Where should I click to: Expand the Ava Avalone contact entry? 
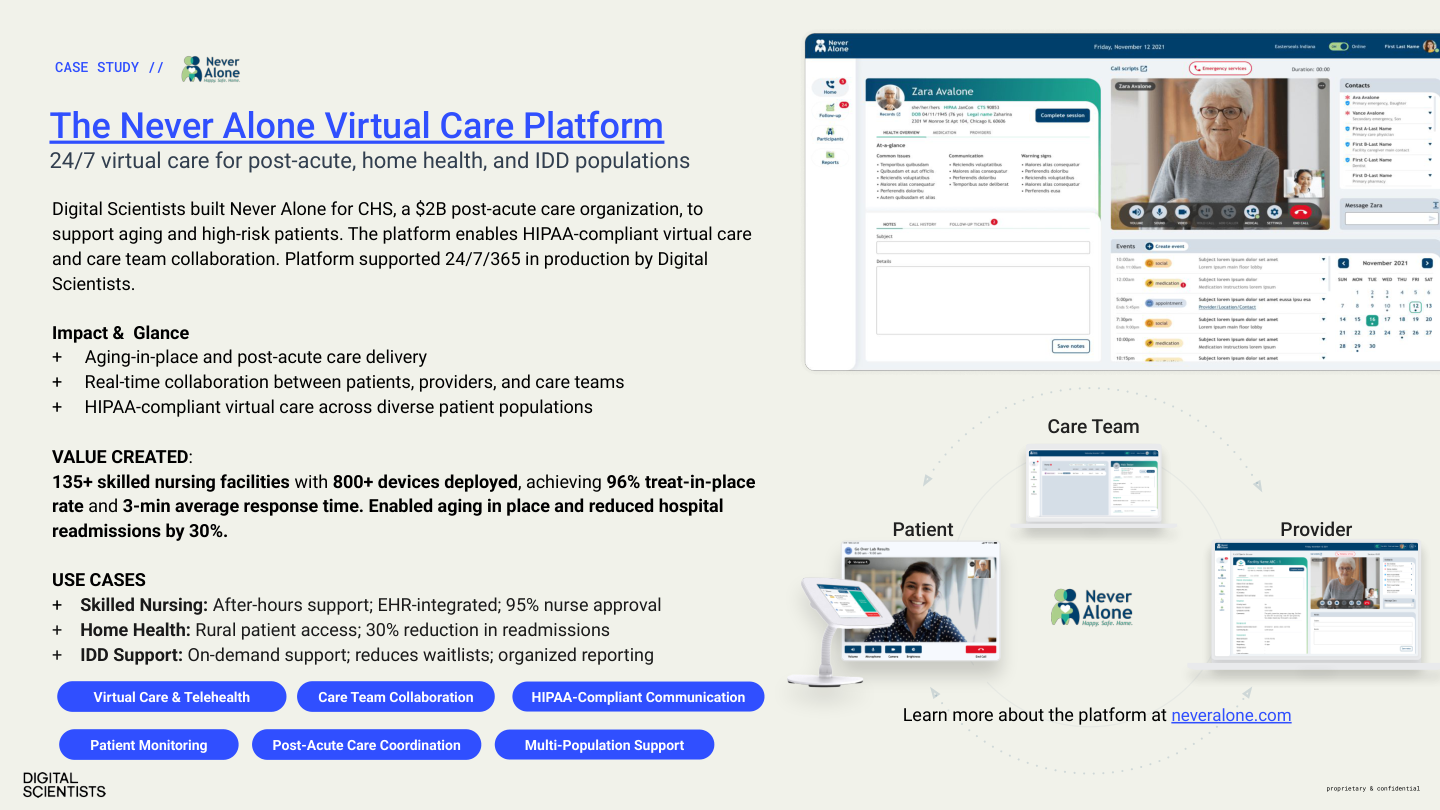click(x=1430, y=98)
